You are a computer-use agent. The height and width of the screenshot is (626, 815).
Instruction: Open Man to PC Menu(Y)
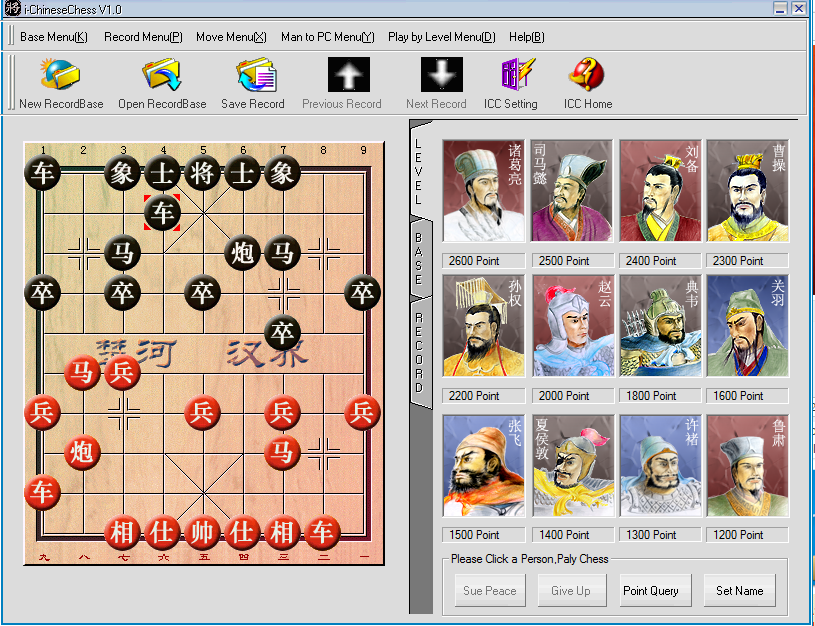click(x=327, y=37)
